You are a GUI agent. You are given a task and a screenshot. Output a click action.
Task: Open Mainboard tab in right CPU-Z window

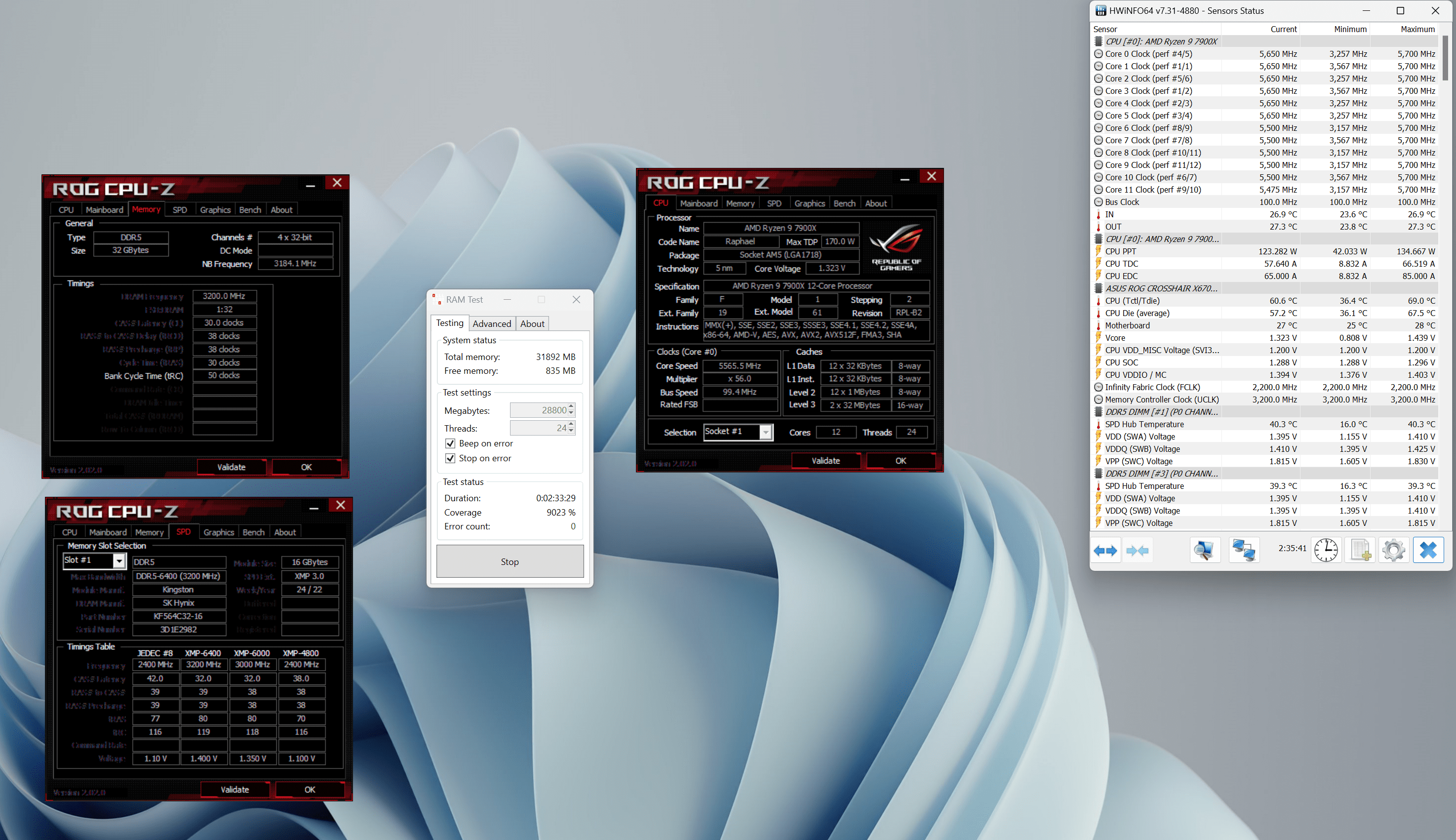point(698,203)
